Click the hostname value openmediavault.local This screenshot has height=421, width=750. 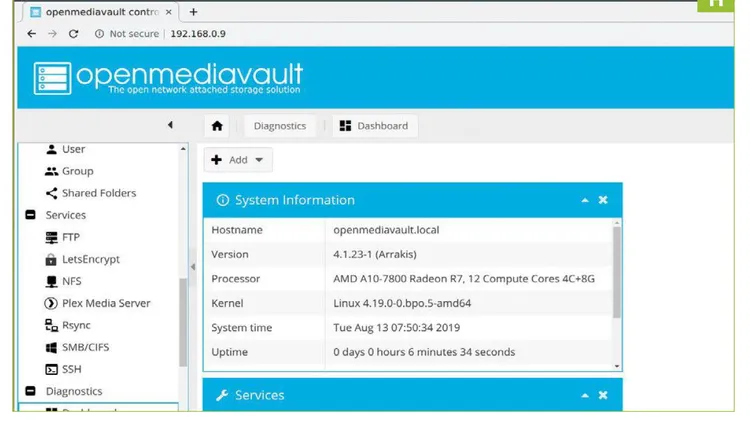pyautogui.click(x=386, y=230)
